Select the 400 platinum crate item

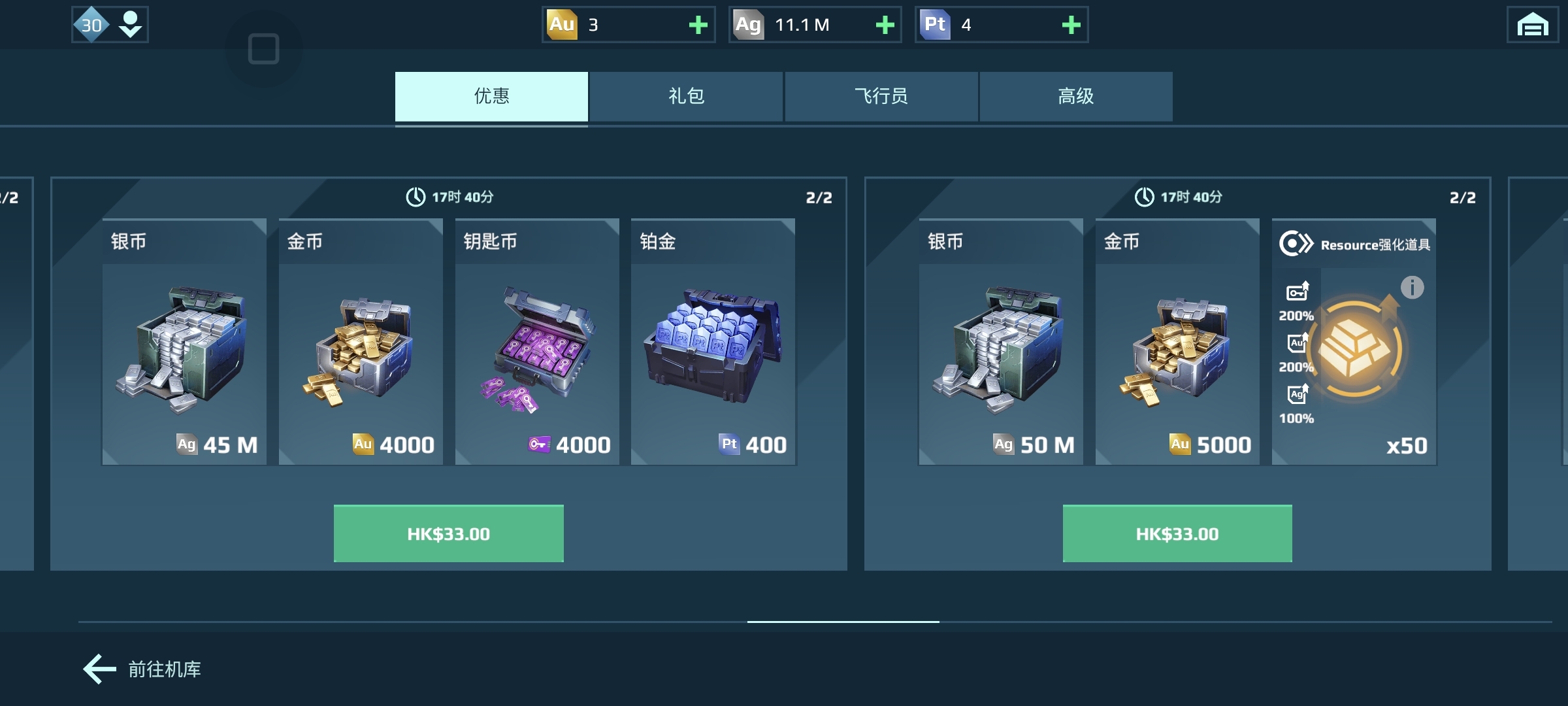click(x=713, y=342)
